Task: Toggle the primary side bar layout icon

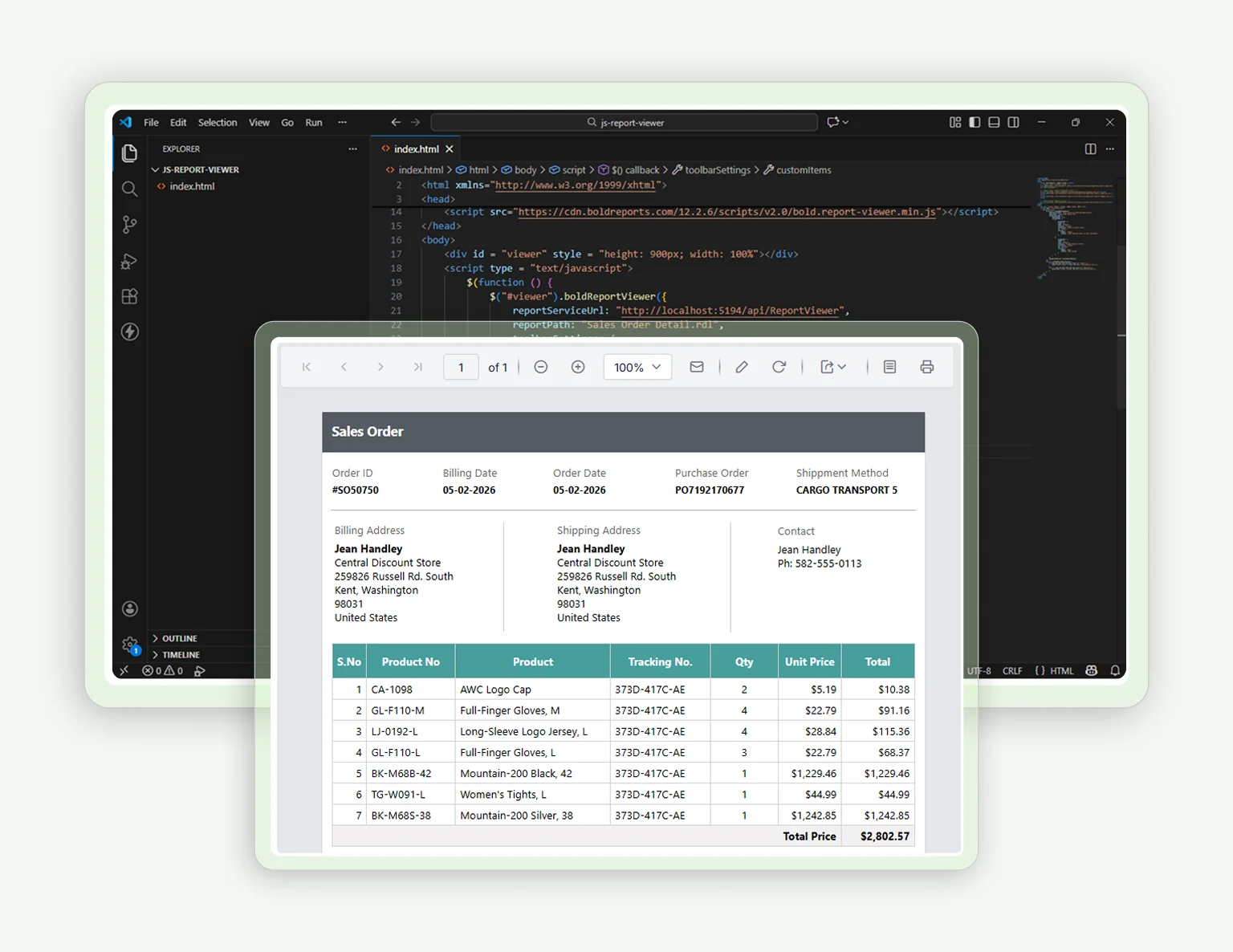Action: (x=975, y=122)
